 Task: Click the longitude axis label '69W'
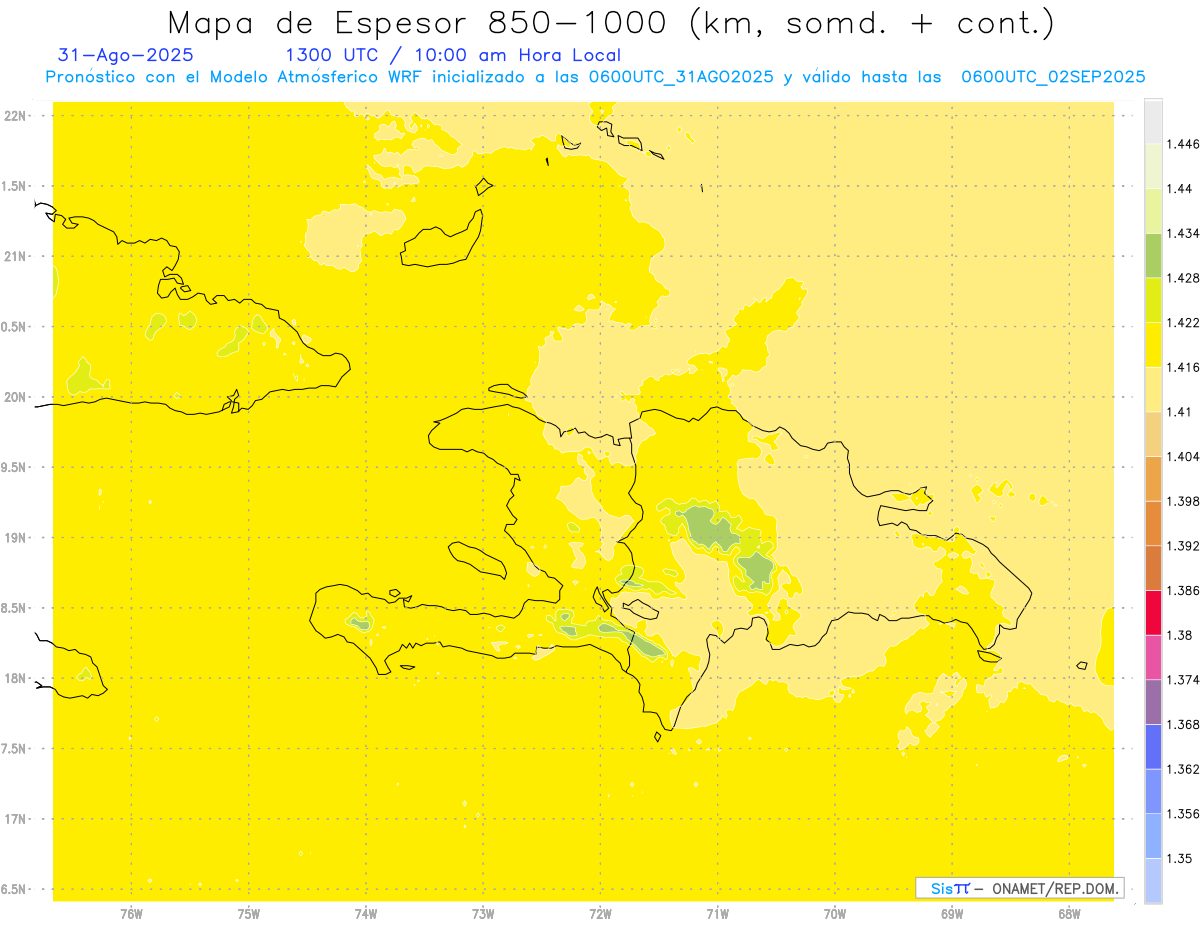952,913
